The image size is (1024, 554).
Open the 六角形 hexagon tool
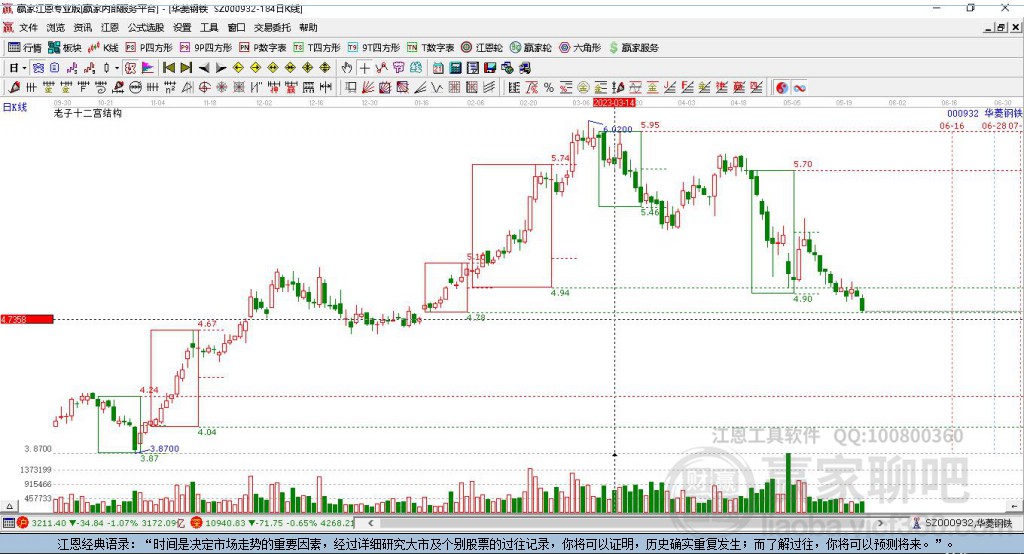point(580,48)
